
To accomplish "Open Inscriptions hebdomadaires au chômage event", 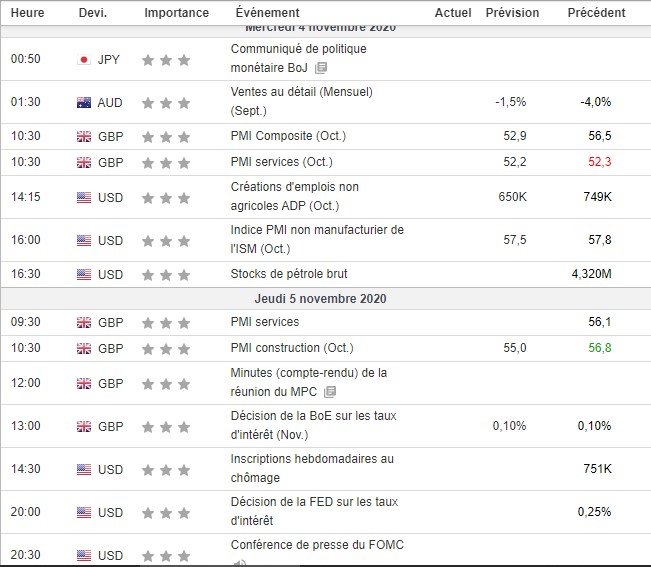I will (312, 459).
